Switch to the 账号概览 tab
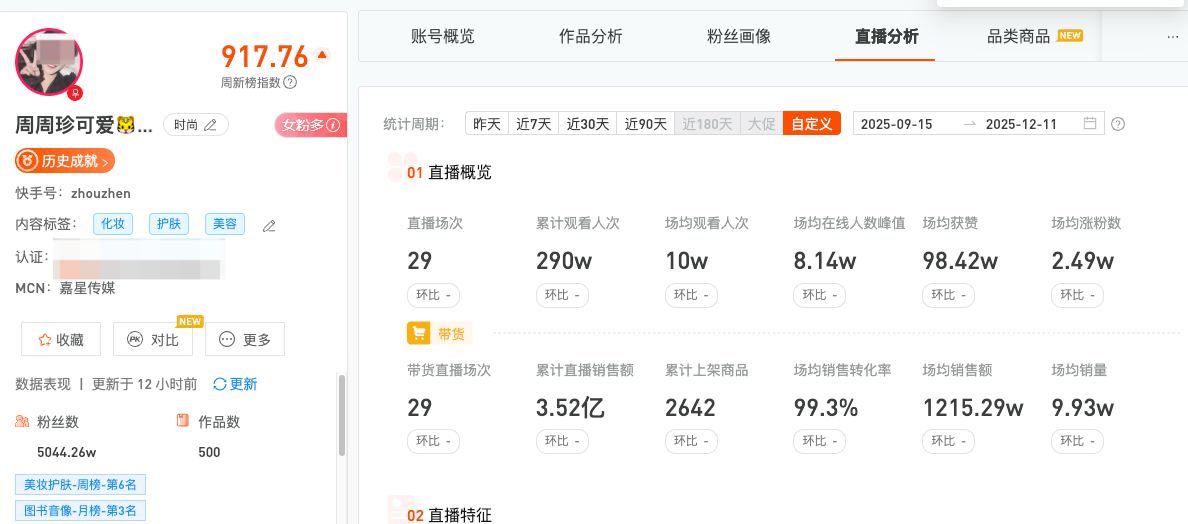 coord(442,36)
